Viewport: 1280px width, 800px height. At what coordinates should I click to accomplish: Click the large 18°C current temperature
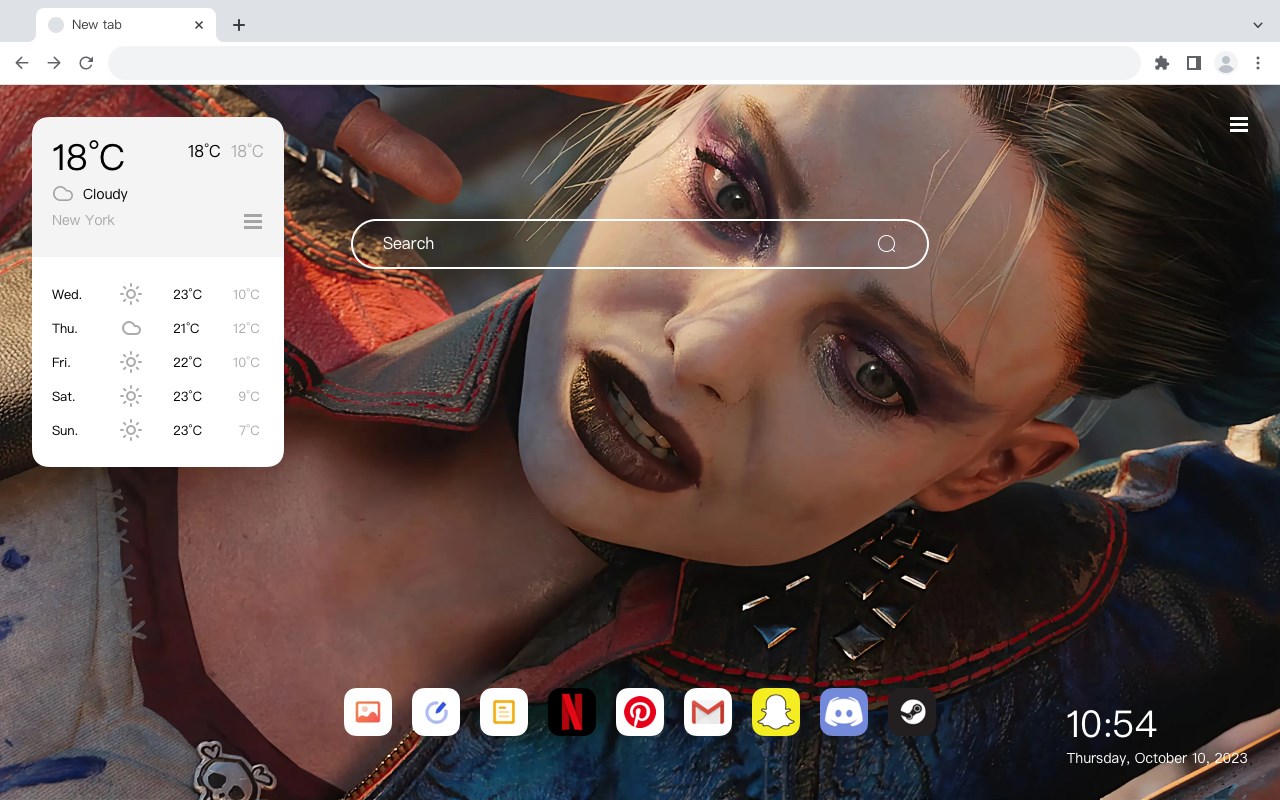(88, 157)
